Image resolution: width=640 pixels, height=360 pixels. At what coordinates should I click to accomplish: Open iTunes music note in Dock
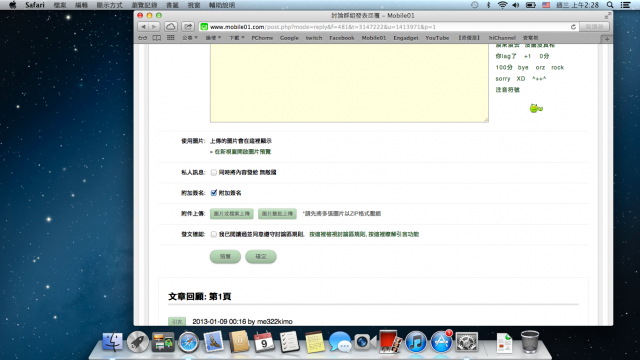[x=416, y=342]
